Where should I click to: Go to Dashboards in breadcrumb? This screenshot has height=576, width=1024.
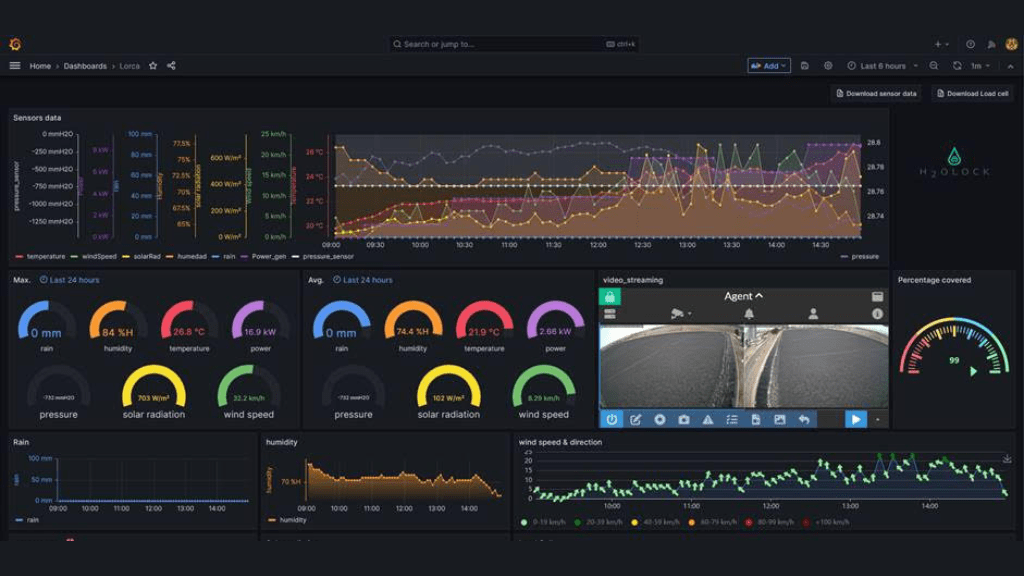(x=85, y=66)
